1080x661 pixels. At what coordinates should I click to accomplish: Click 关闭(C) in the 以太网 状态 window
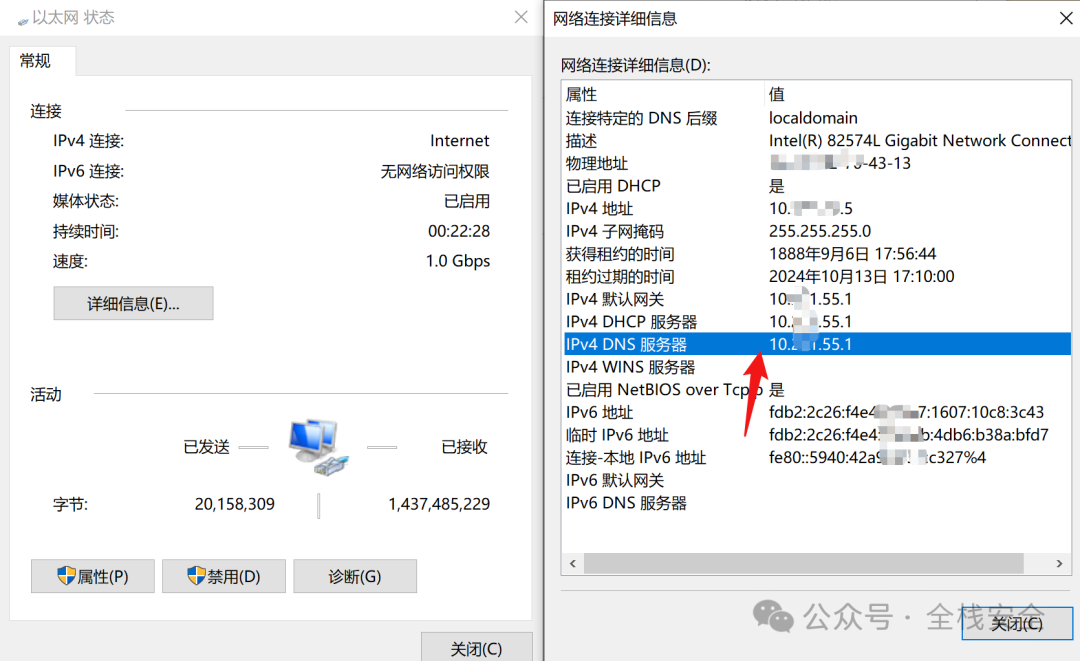tap(477, 648)
